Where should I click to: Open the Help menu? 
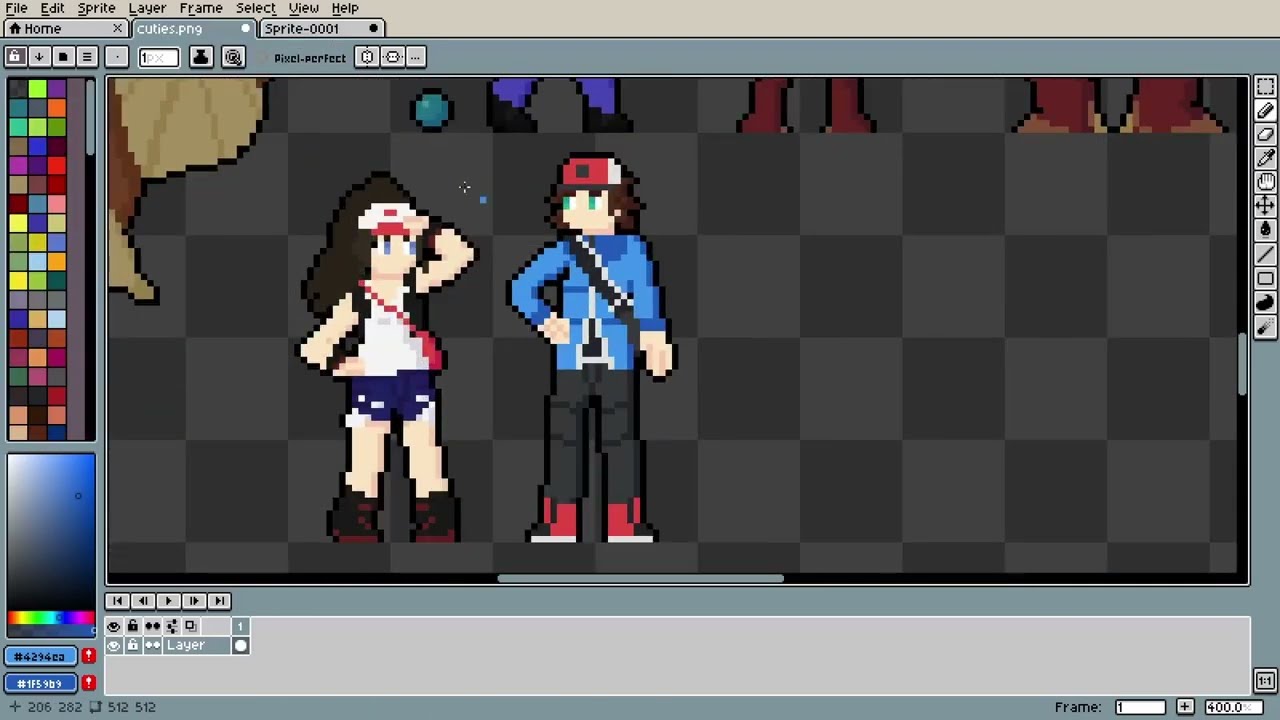344,8
